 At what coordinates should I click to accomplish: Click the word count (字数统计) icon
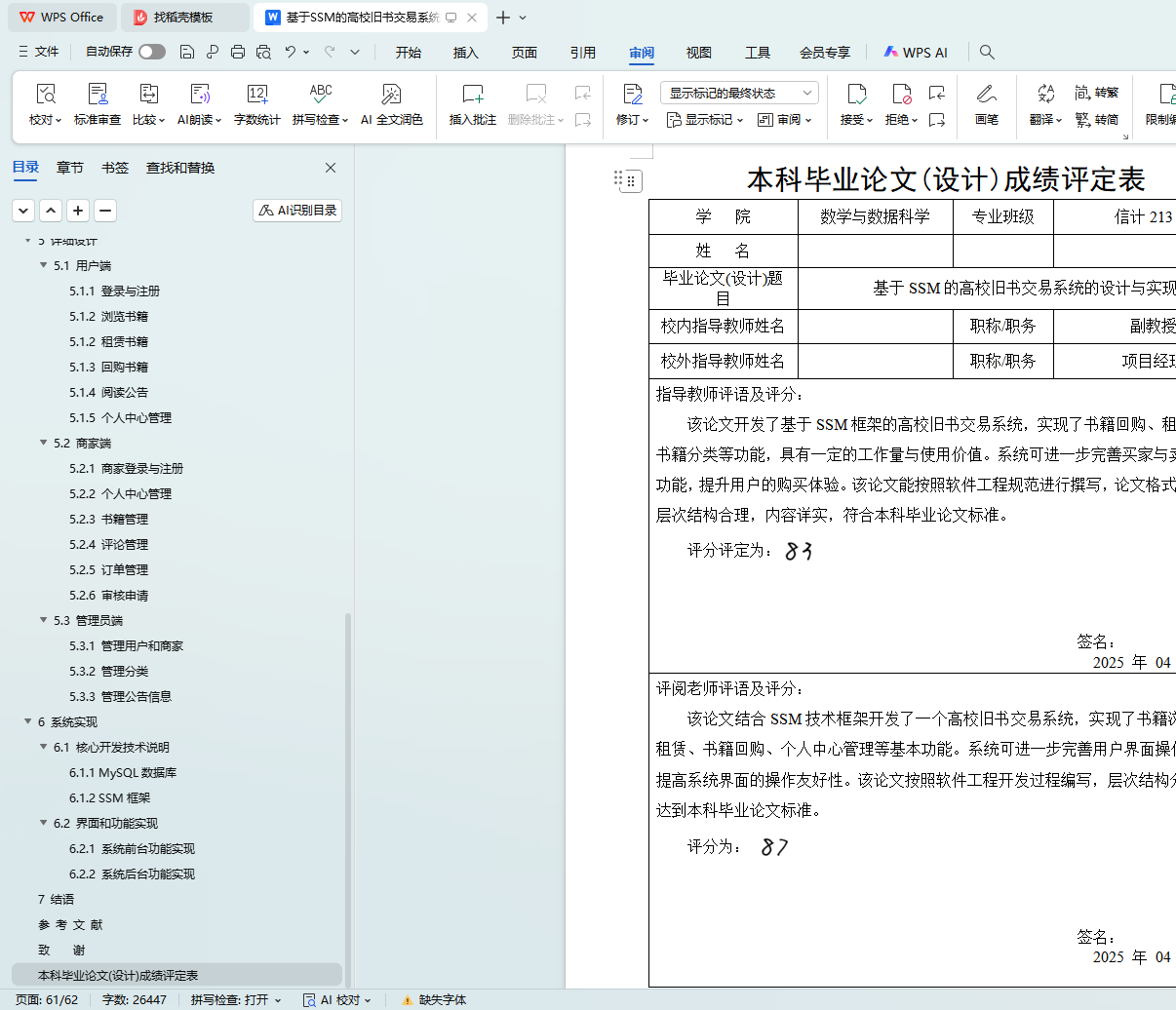point(256,95)
